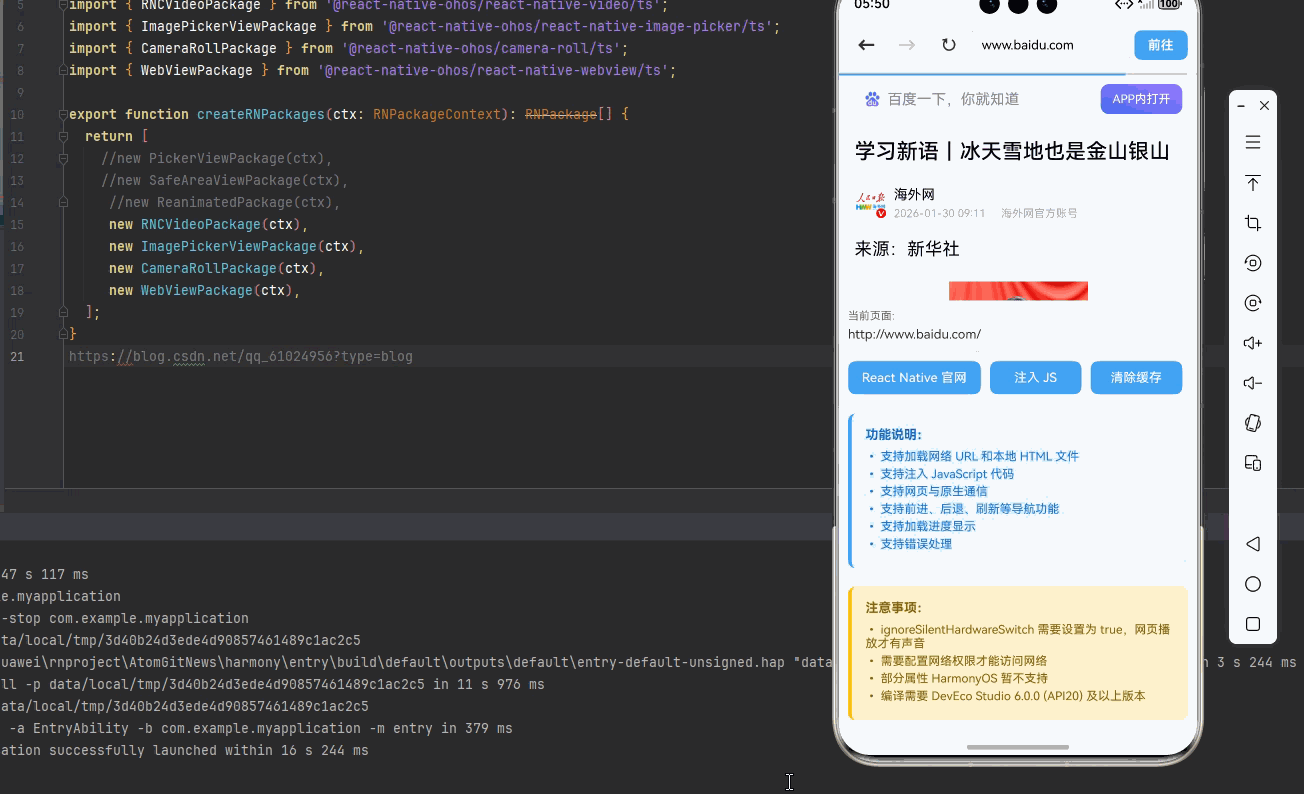Reload the page with the refresh icon
1304x794 pixels.
[x=948, y=45]
